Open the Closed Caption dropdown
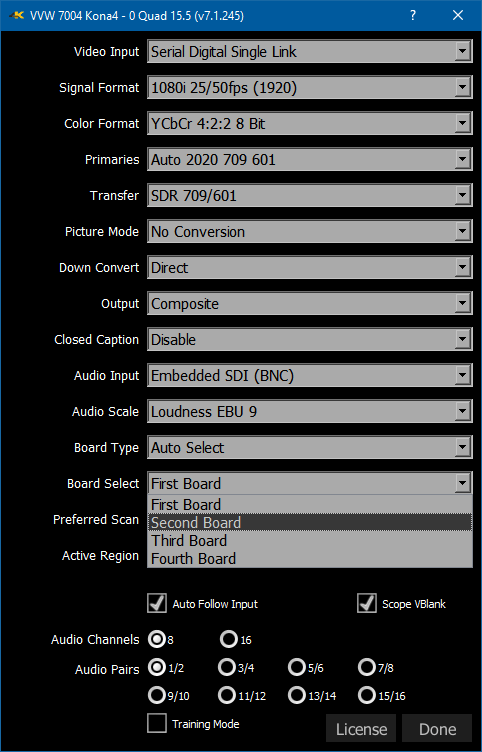The image size is (482, 752). coord(309,339)
